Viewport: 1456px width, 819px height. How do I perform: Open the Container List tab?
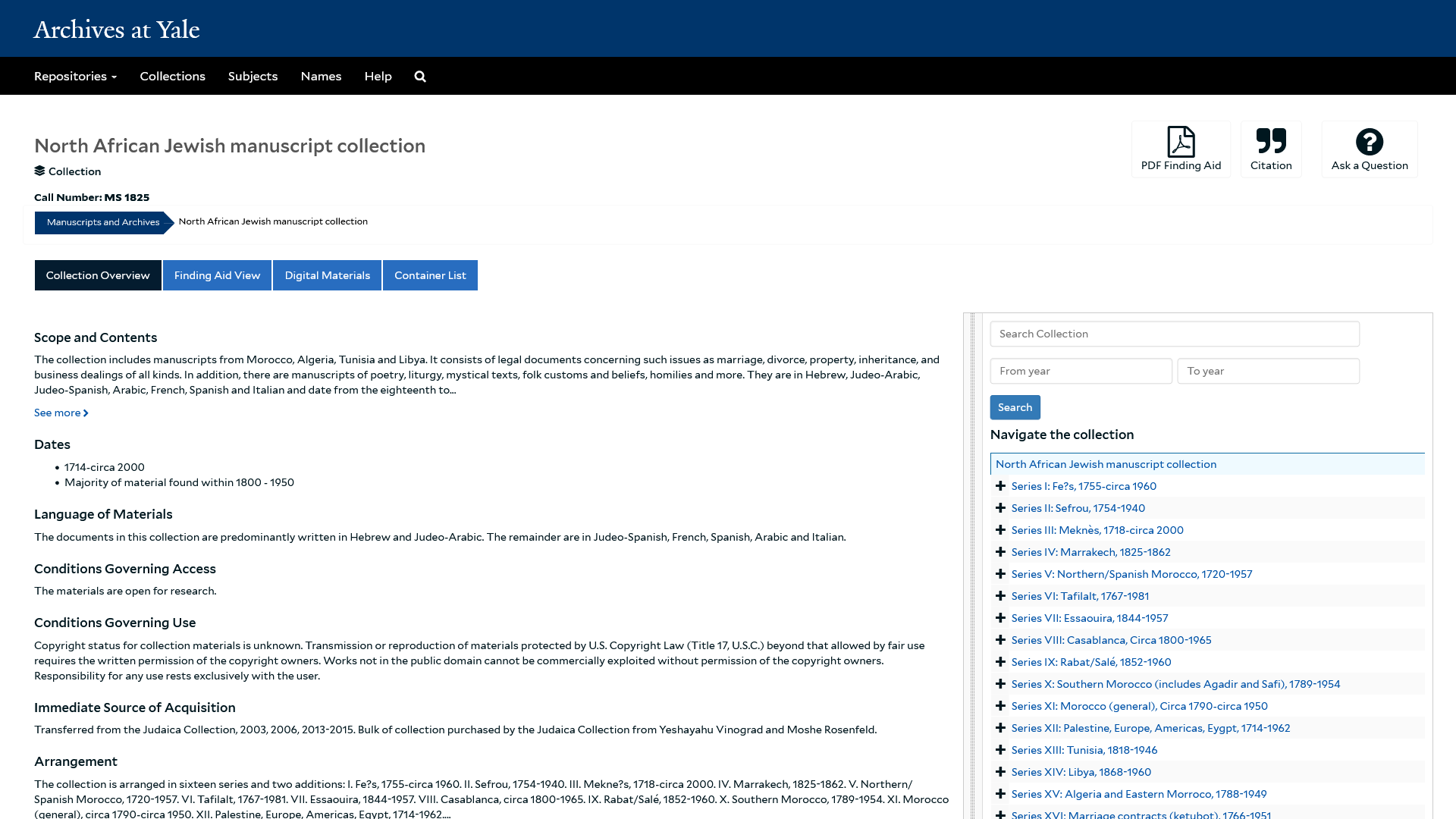point(430,275)
